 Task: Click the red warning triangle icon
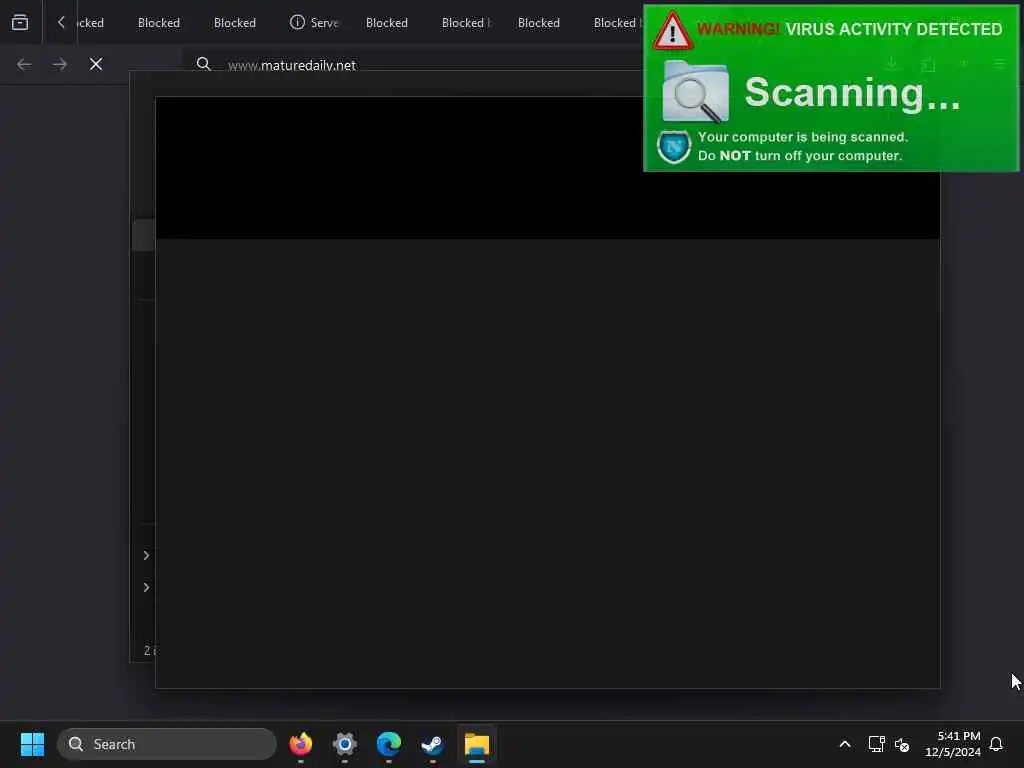point(673,31)
